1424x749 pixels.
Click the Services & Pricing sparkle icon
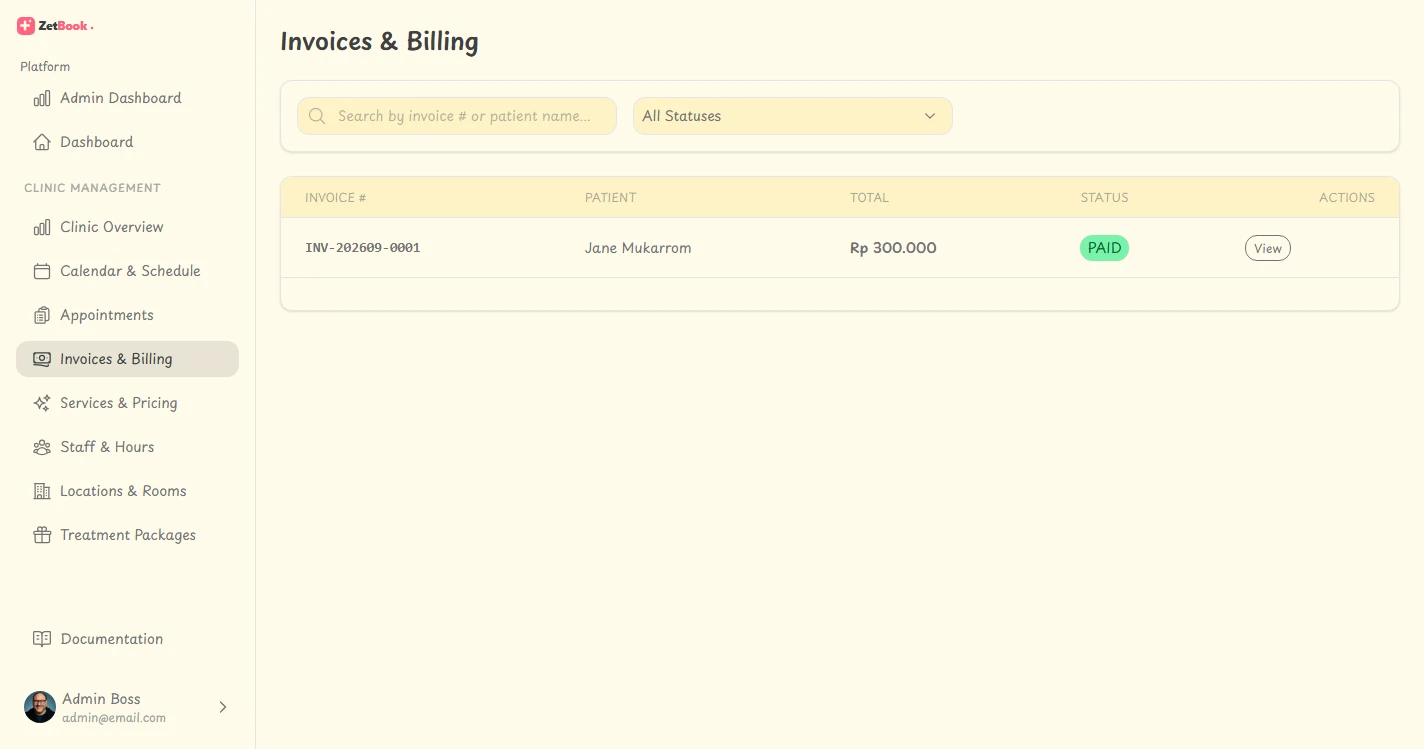pyautogui.click(x=42, y=403)
